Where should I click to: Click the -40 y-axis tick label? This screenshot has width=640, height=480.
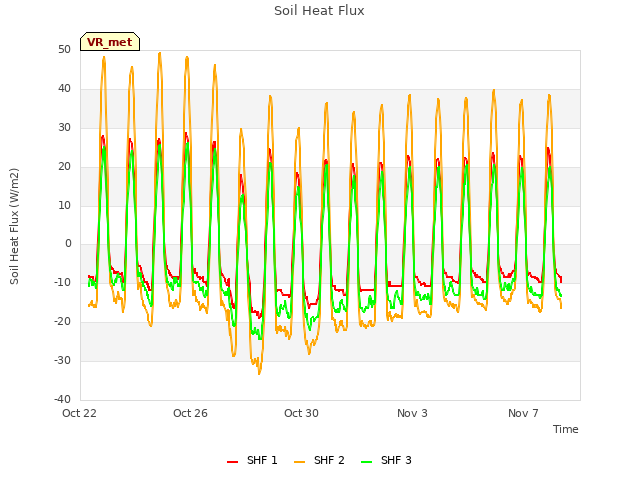(62, 399)
